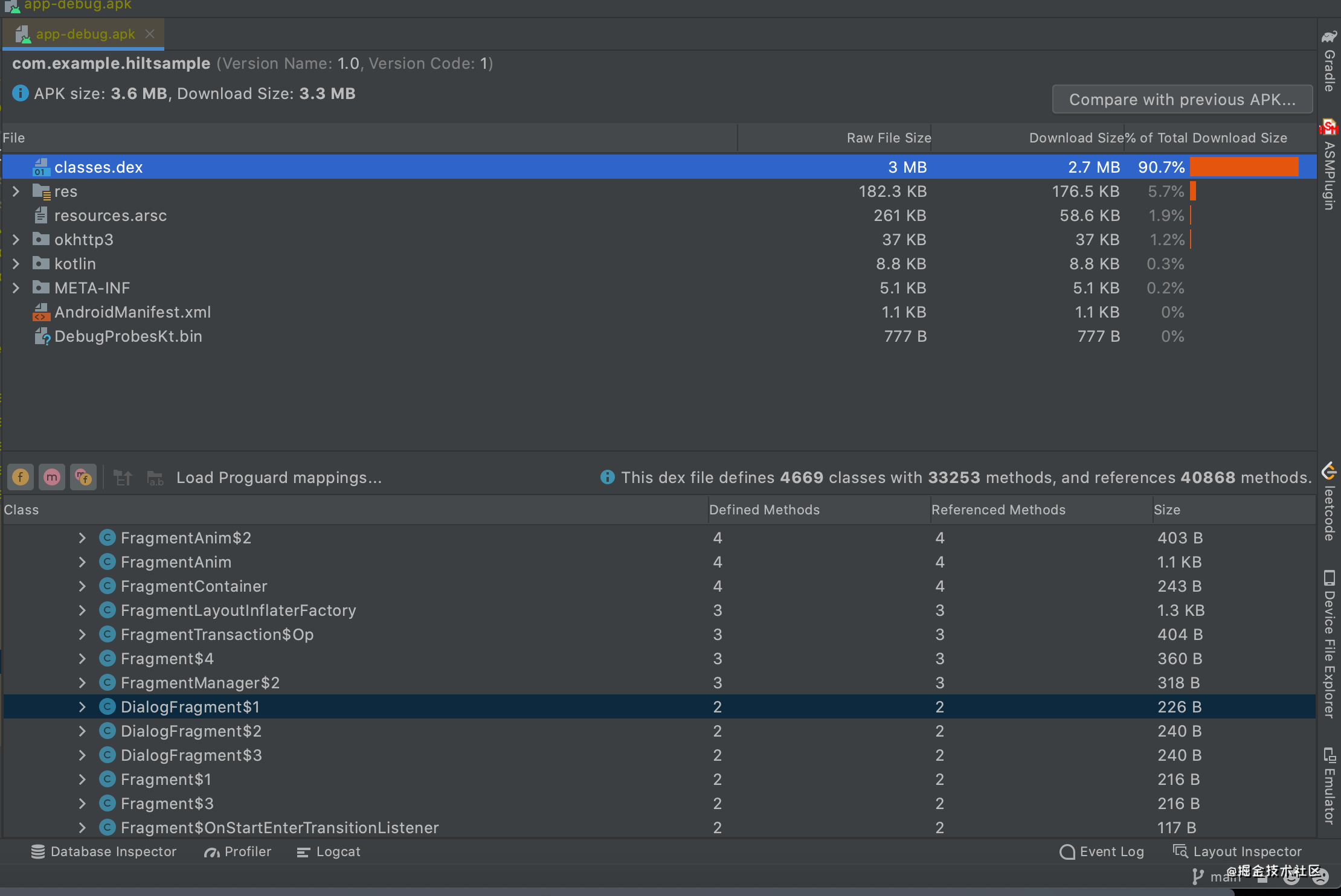Expand the res folder
The width and height of the screenshot is (1341, 896).
(16, 191)
